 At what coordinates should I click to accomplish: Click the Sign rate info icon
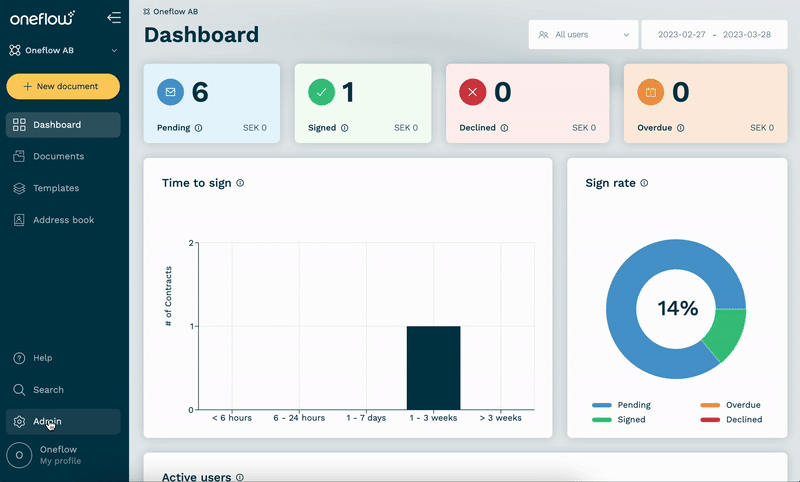644,183
